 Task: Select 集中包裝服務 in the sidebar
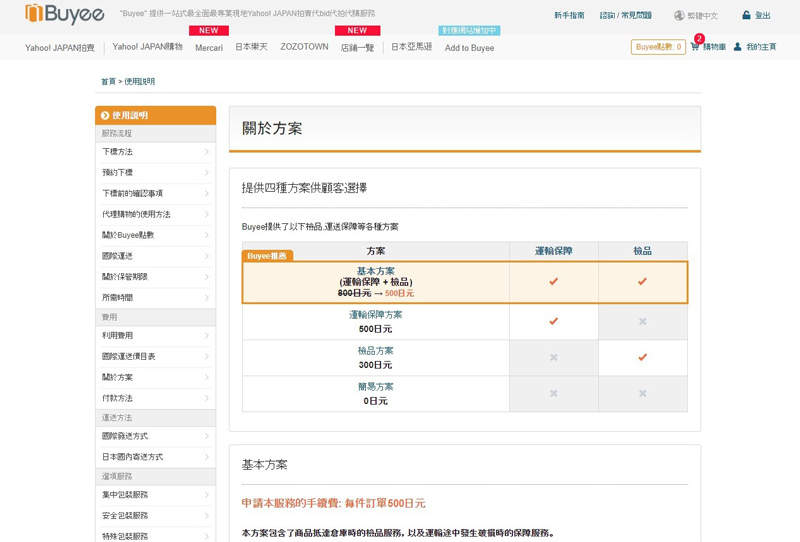point(124,495)
